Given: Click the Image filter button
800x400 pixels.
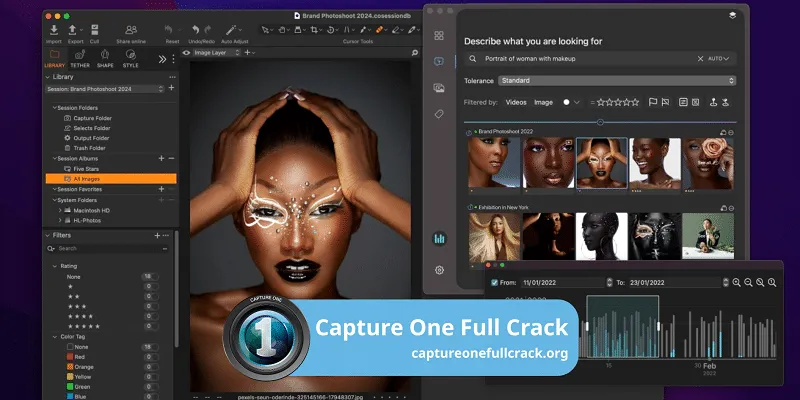Looking at the screenshot, I should point(543,102).
